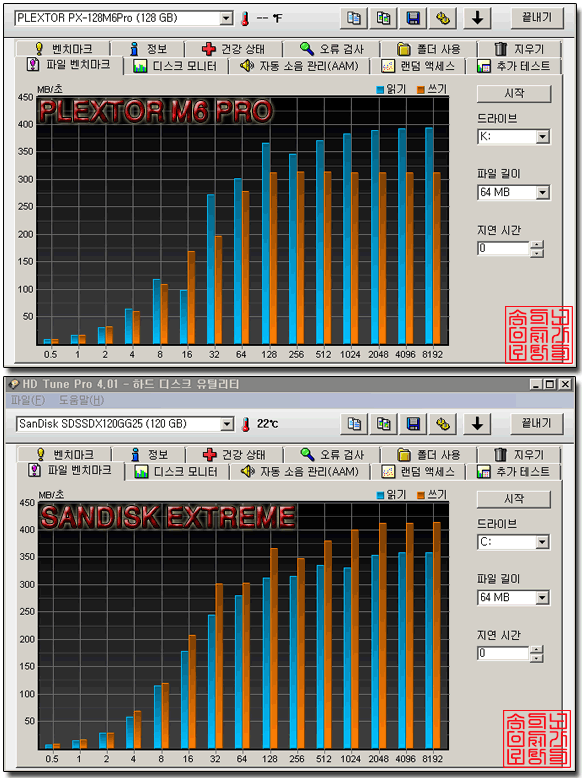Image resolution: width=582 pixels, height=778 pixels.
Task: Click thermometer icon showing 22°C in SanDisk window
Action: click(x=245, y=424)
